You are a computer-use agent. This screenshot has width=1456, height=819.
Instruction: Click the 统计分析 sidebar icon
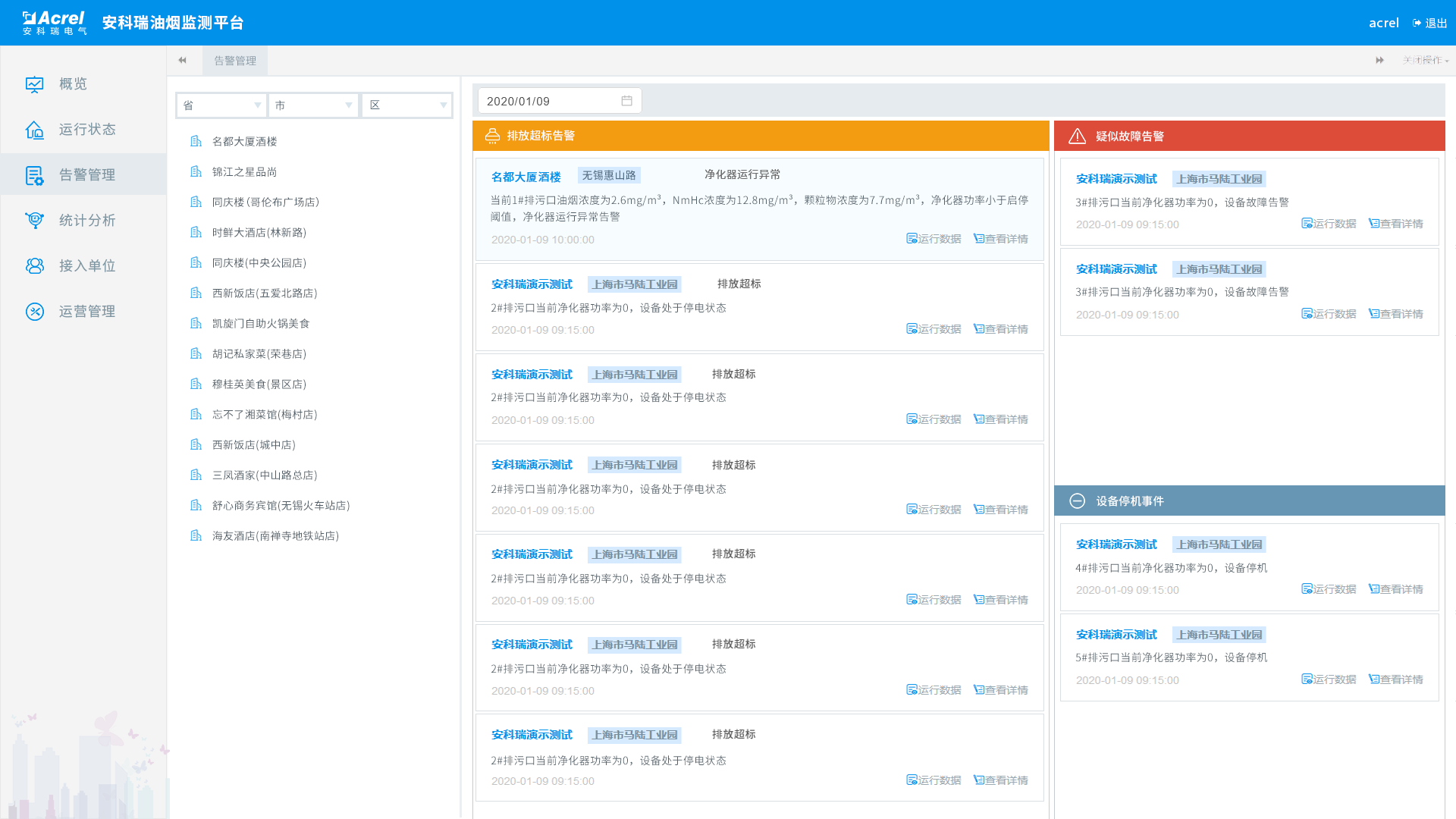tap(34, 221)
